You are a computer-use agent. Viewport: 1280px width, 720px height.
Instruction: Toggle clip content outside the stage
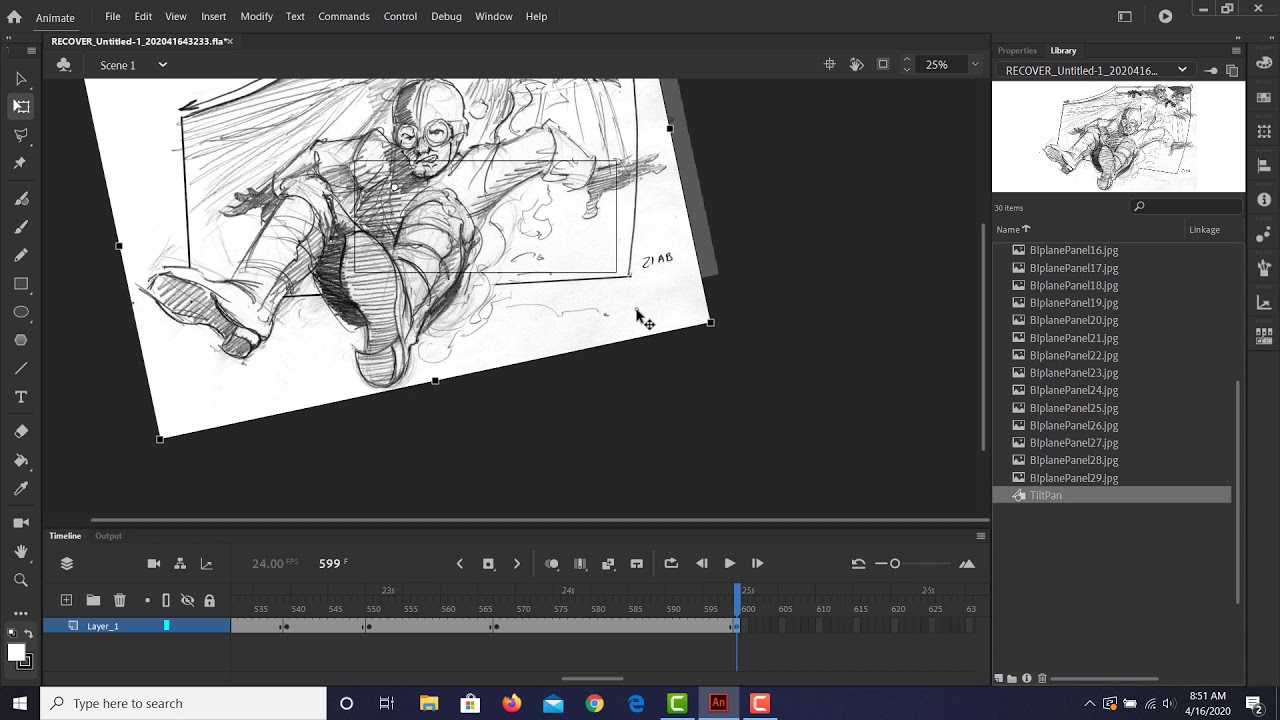(883, 64)
